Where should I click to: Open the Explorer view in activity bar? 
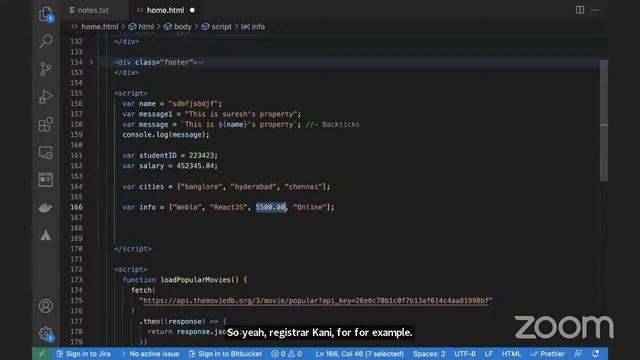(46, 14)
